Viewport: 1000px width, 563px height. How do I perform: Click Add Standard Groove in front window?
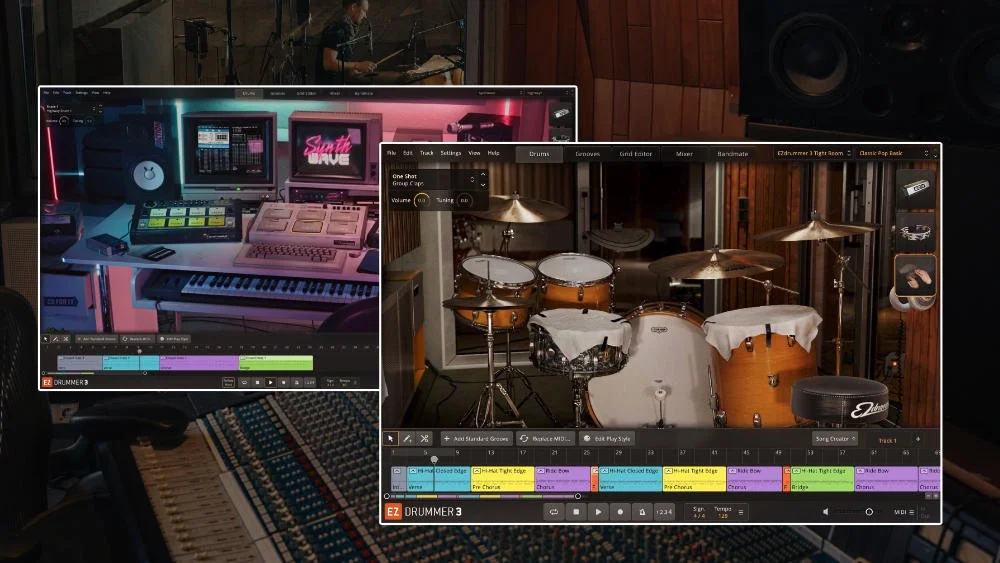pyautogui.click(x=476, y=439)
